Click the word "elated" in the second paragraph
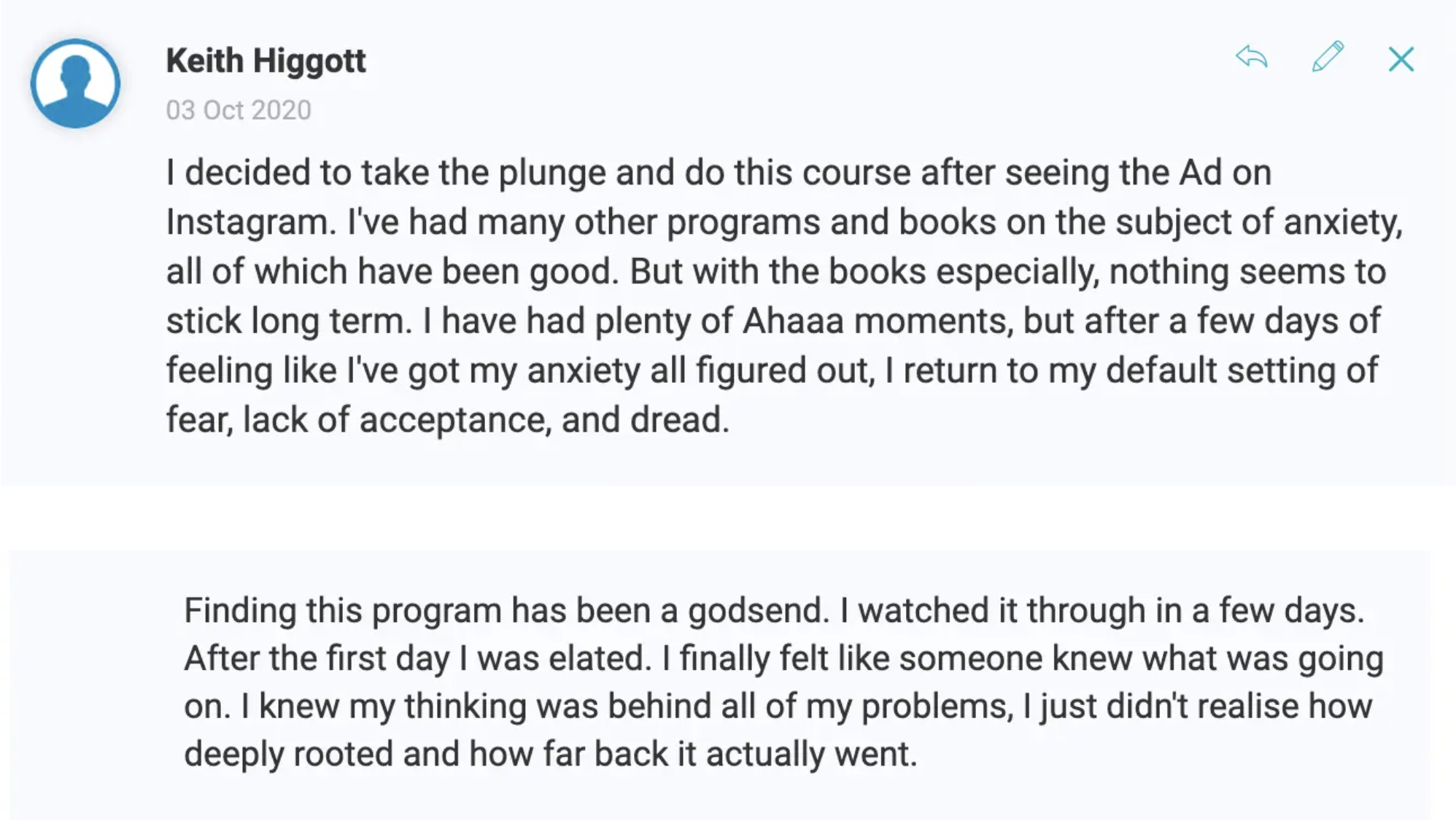Viewport: 1456px width, 821px height. 599,658
